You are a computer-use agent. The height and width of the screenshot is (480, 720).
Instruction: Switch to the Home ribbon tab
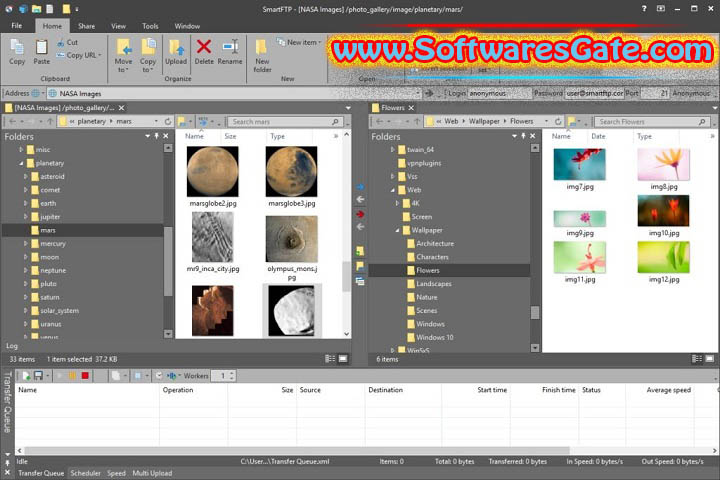(52, 26)
